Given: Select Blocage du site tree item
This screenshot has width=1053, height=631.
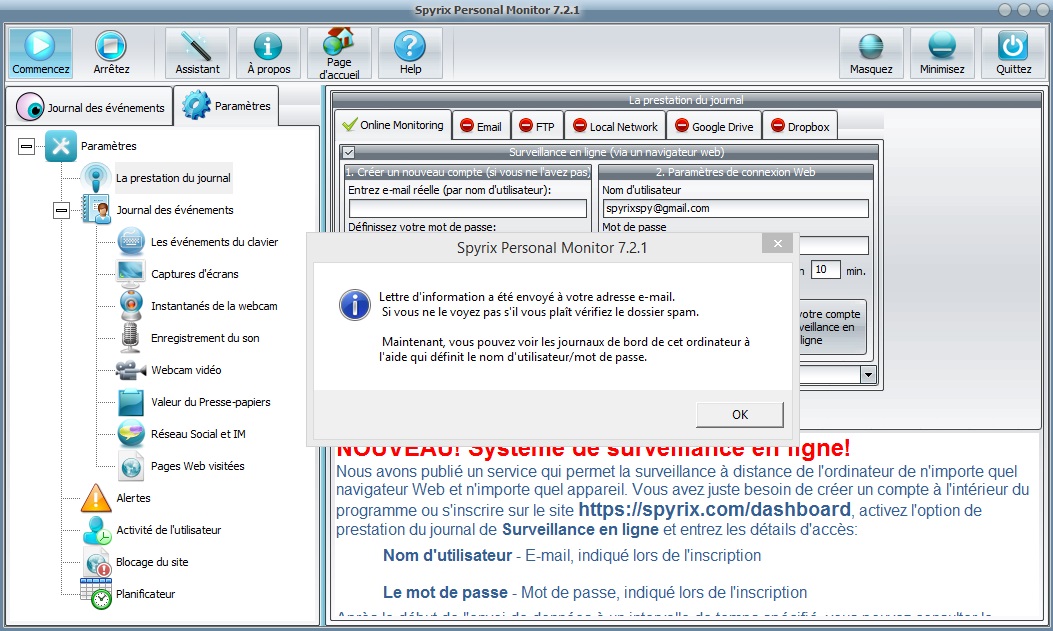Looking at the screenshot, I should [152, 562].
